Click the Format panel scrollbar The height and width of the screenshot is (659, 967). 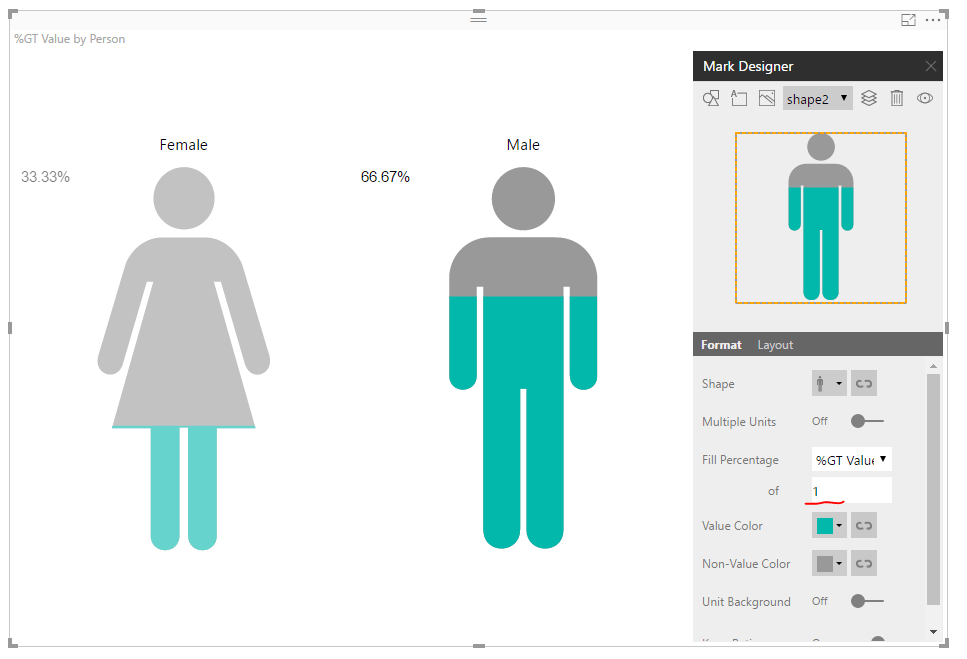click(933, 489)
